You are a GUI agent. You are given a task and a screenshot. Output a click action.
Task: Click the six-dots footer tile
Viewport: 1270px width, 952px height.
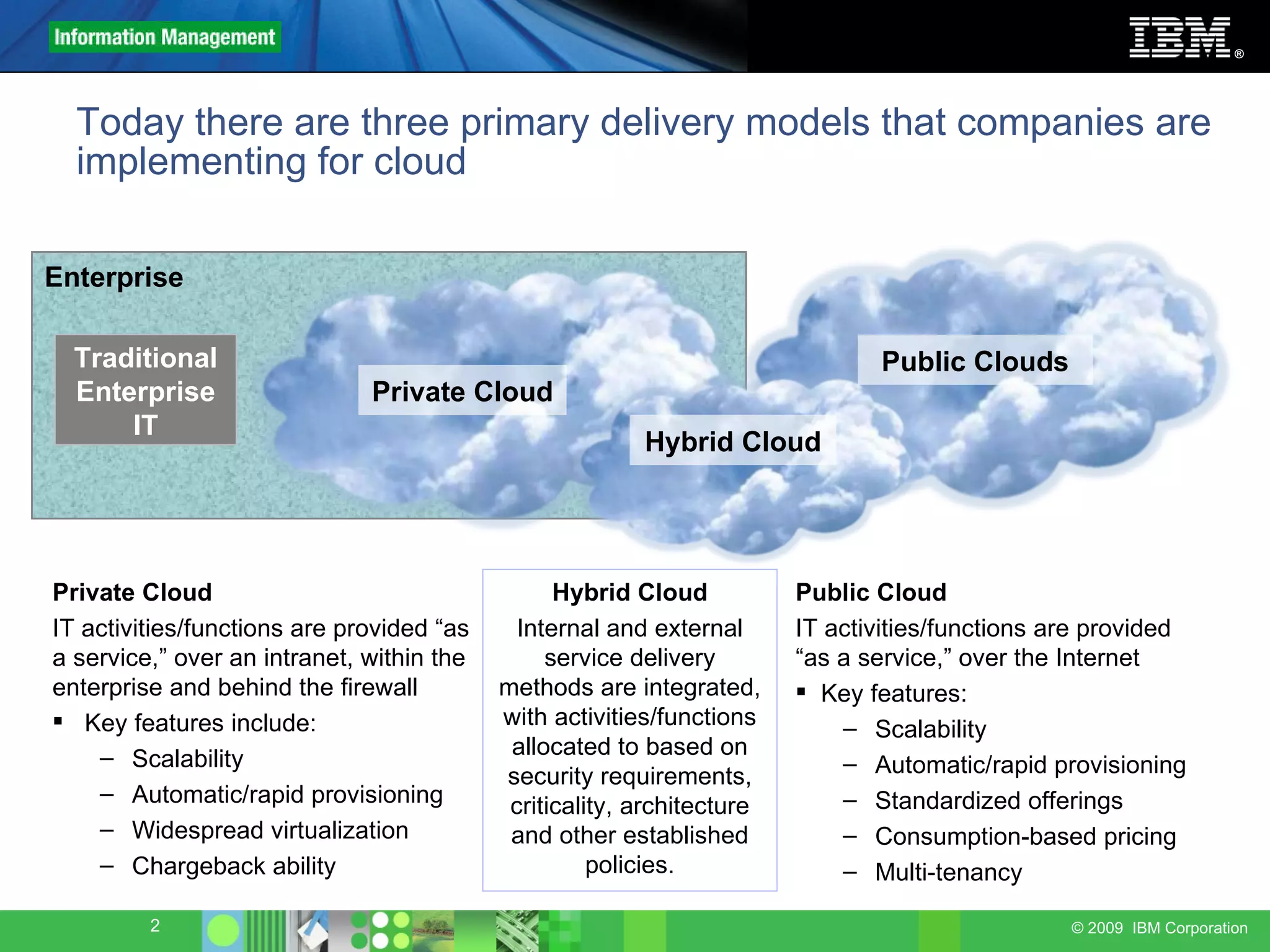pyautogui.click(x=380, y=931)
